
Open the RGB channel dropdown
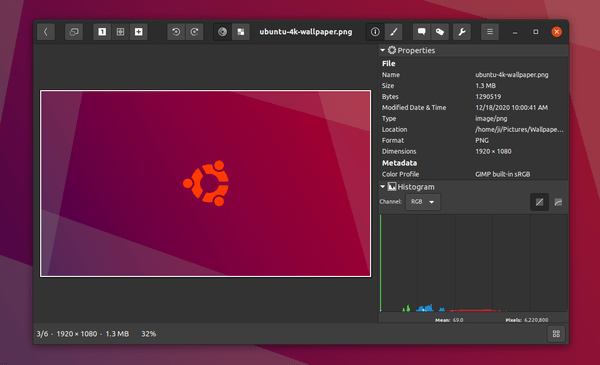pyautogui.click(x=423, y=202)
